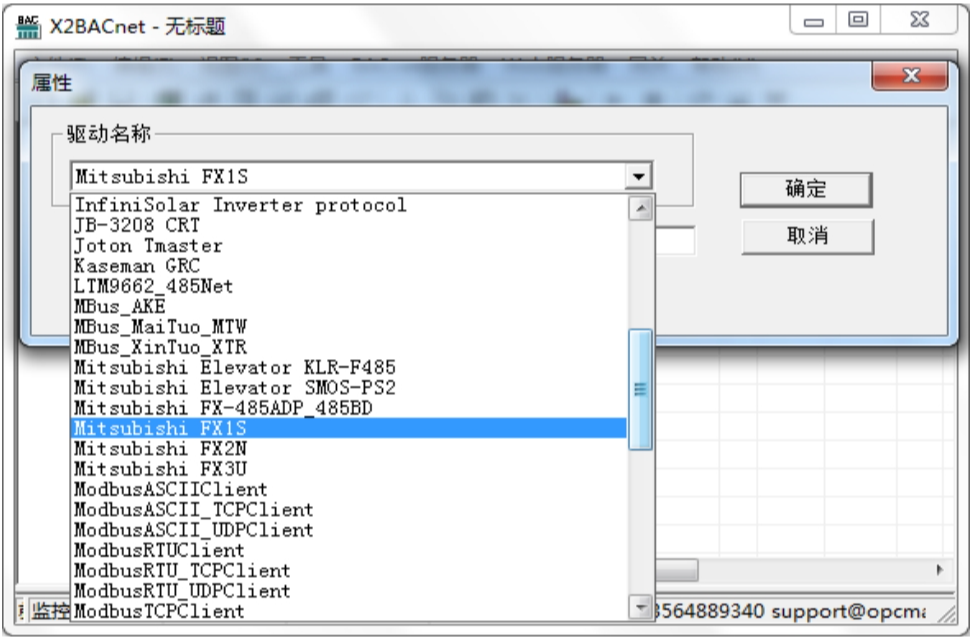
Task: Pick ModbusRTU_UDPClient from list
Action: pyautogui.click(x=349, y=591)
